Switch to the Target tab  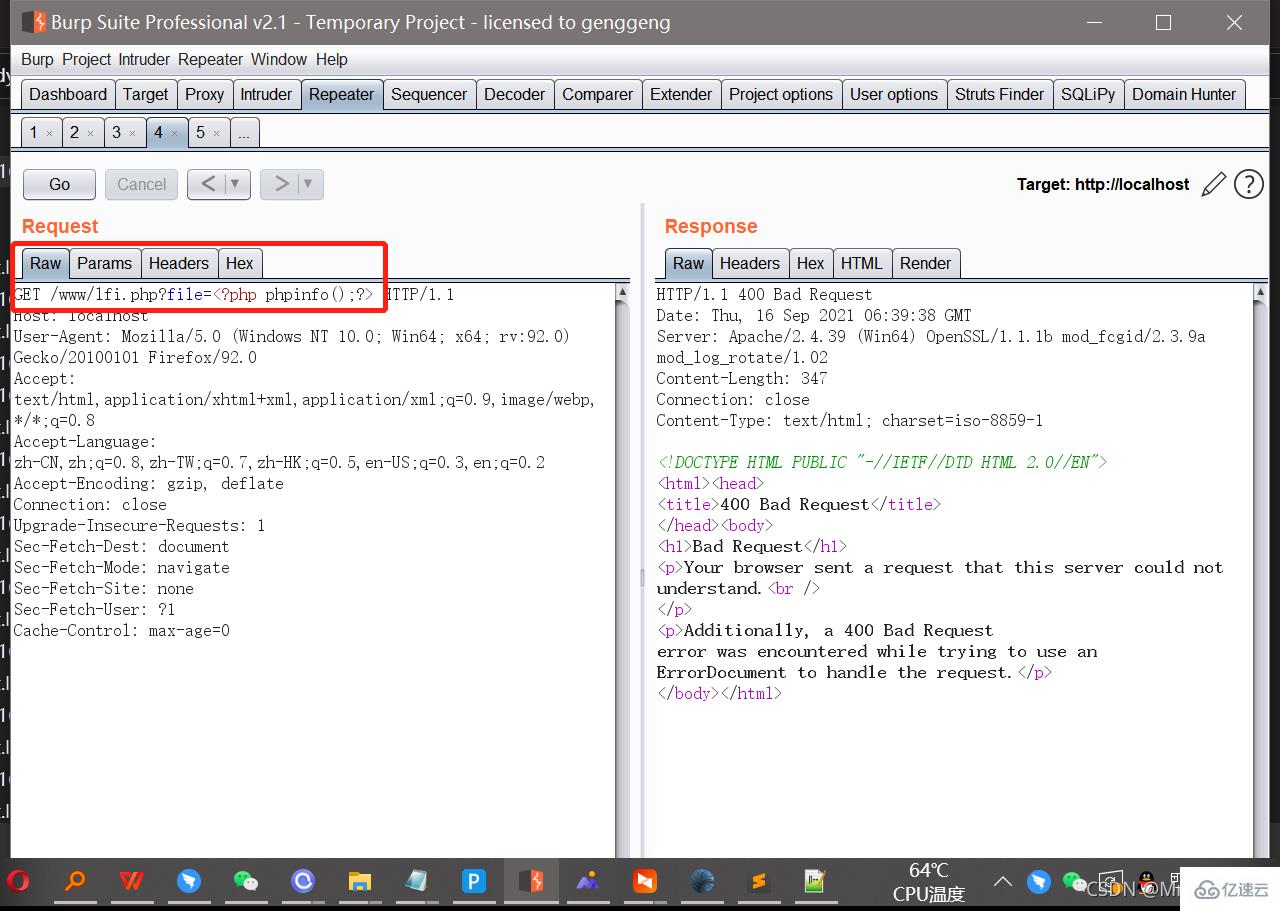click(145, 94)
